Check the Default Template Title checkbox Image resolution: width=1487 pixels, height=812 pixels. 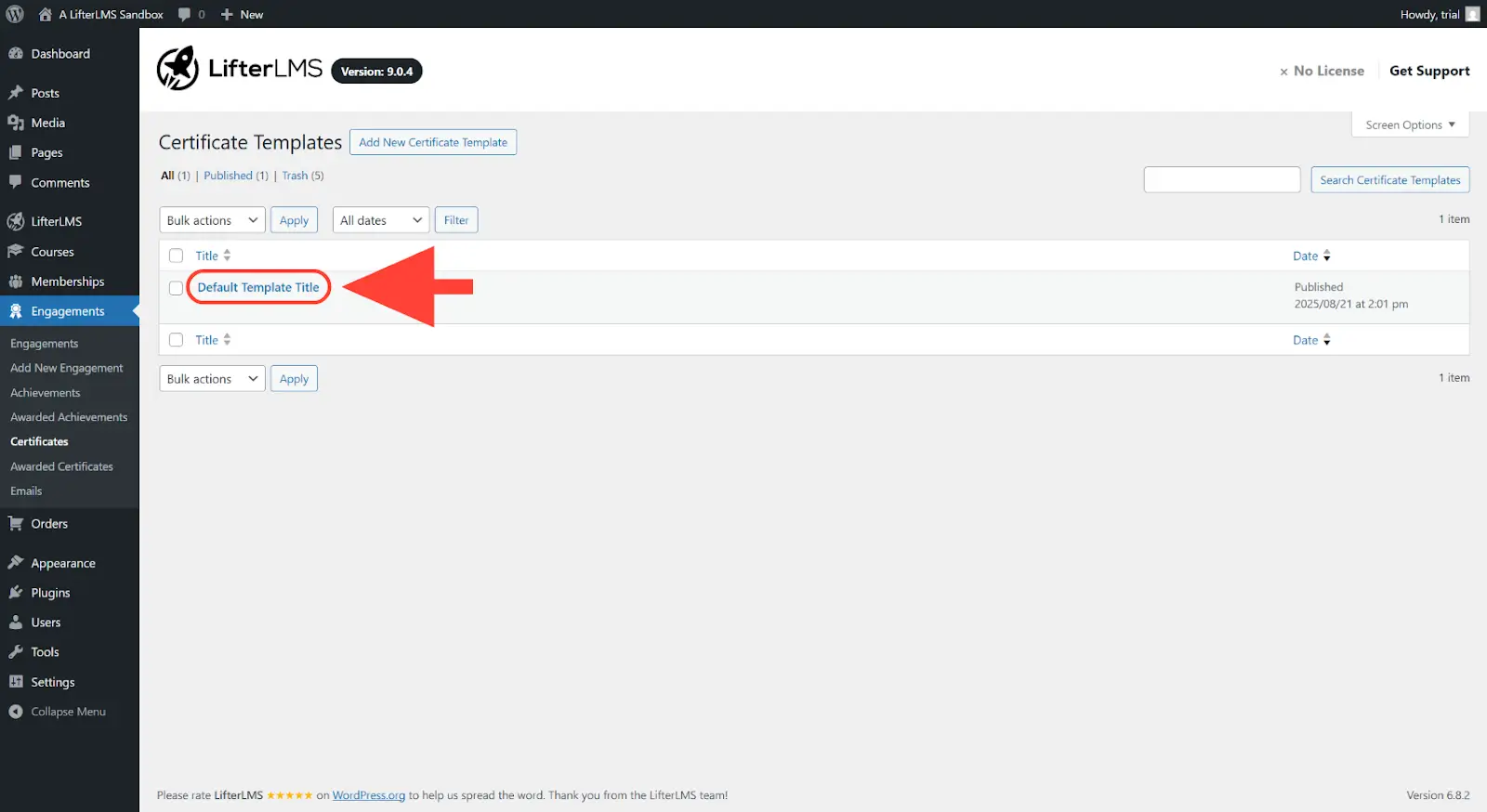click(x=176, y=288)
